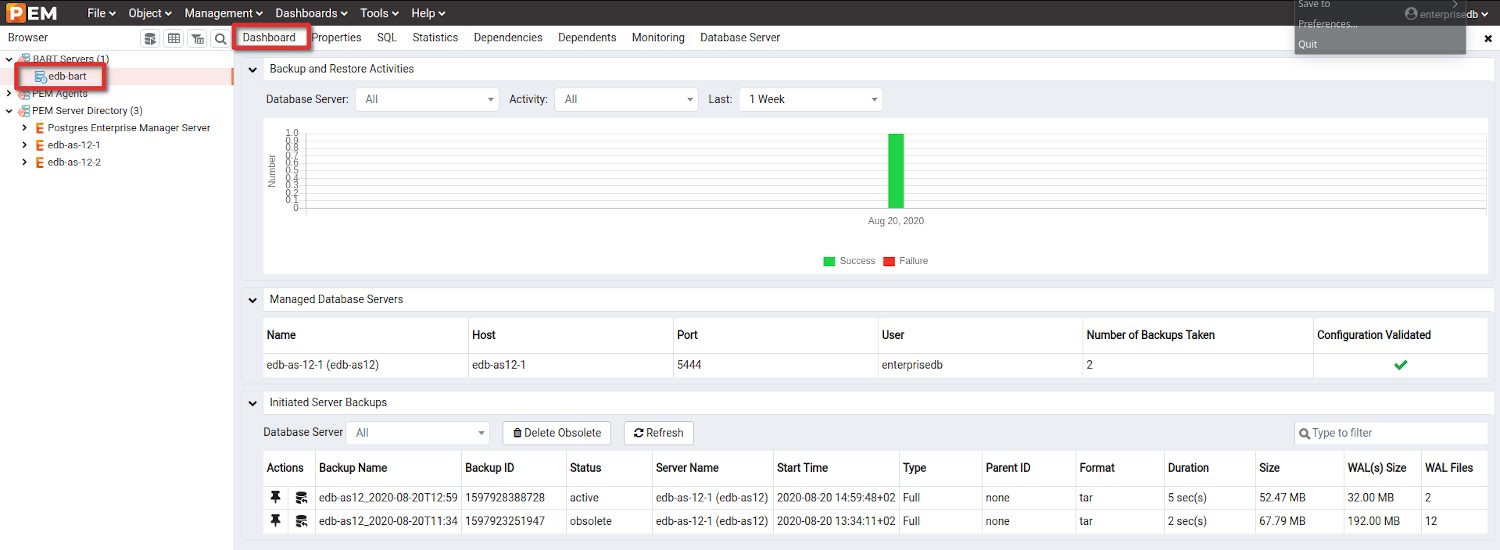This screenshot has height=550, width=1500.
Task: Click the red Failure legend swatch
Action: [889, 261]
